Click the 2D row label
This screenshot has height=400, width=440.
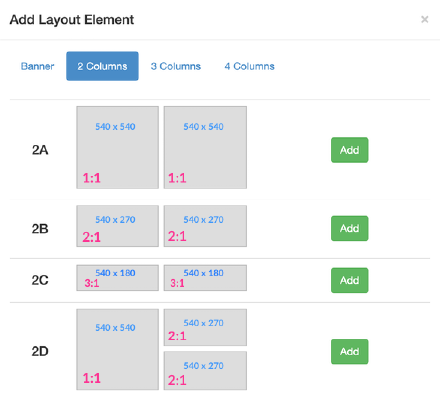[x=40, y=351]
